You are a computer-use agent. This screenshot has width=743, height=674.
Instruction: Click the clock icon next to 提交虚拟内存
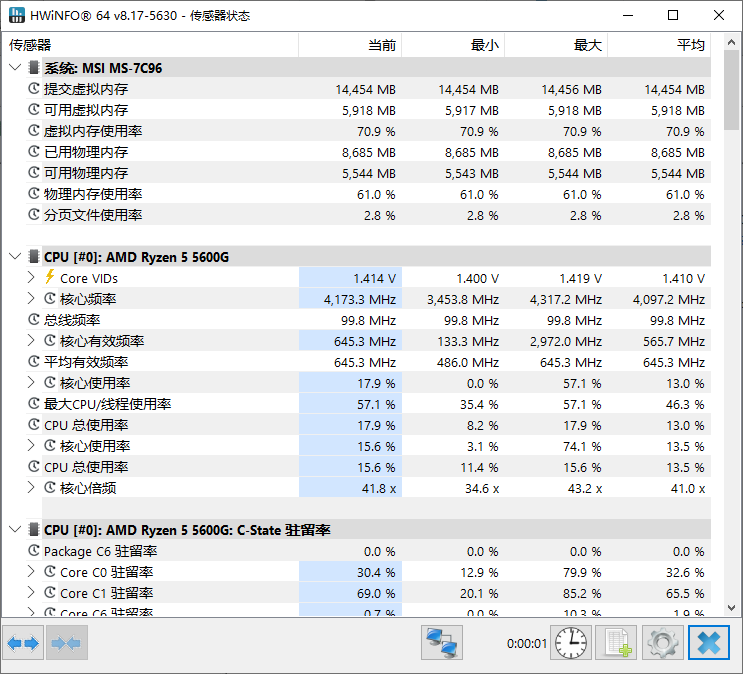tap(34, 89)
